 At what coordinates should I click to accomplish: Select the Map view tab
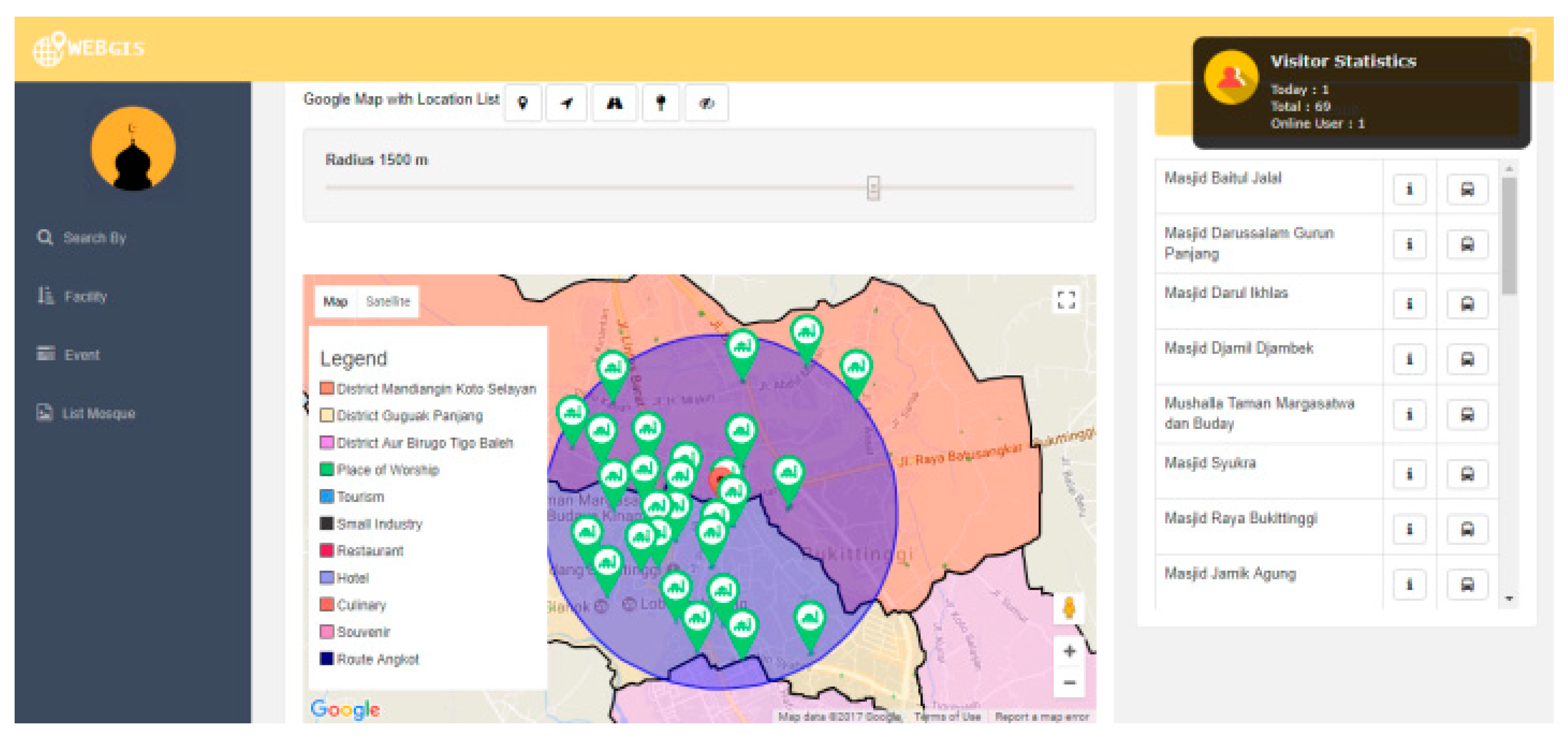pos(335,301)
